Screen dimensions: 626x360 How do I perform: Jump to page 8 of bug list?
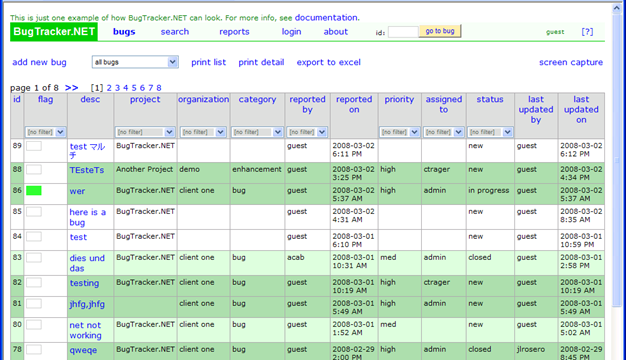(159, 88)
